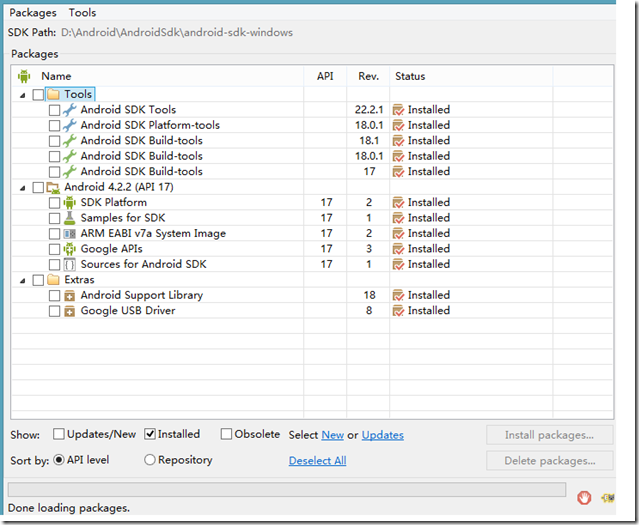Check the Google USB Driver checkbox
The image size is (639, 525).
coord(54,311)
